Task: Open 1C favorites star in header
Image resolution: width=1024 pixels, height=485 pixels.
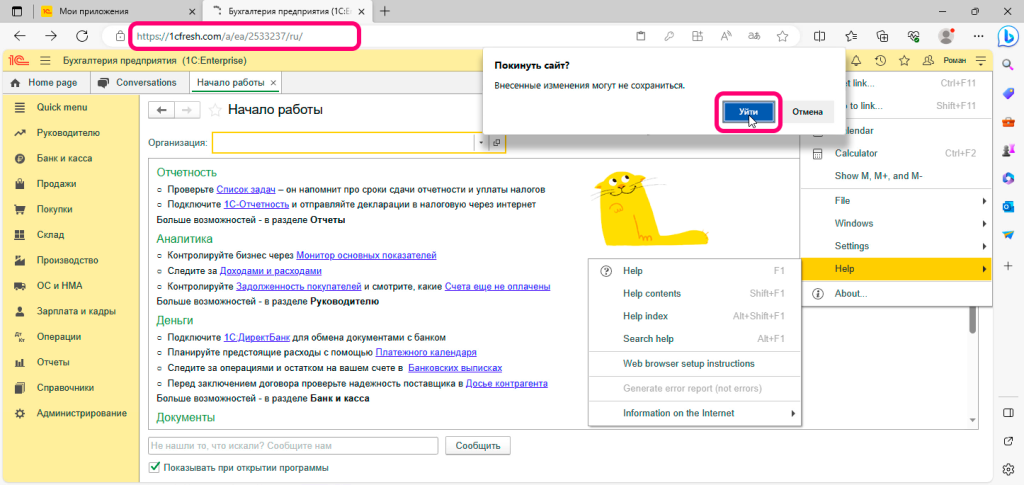Action: (x=904, y=61)
